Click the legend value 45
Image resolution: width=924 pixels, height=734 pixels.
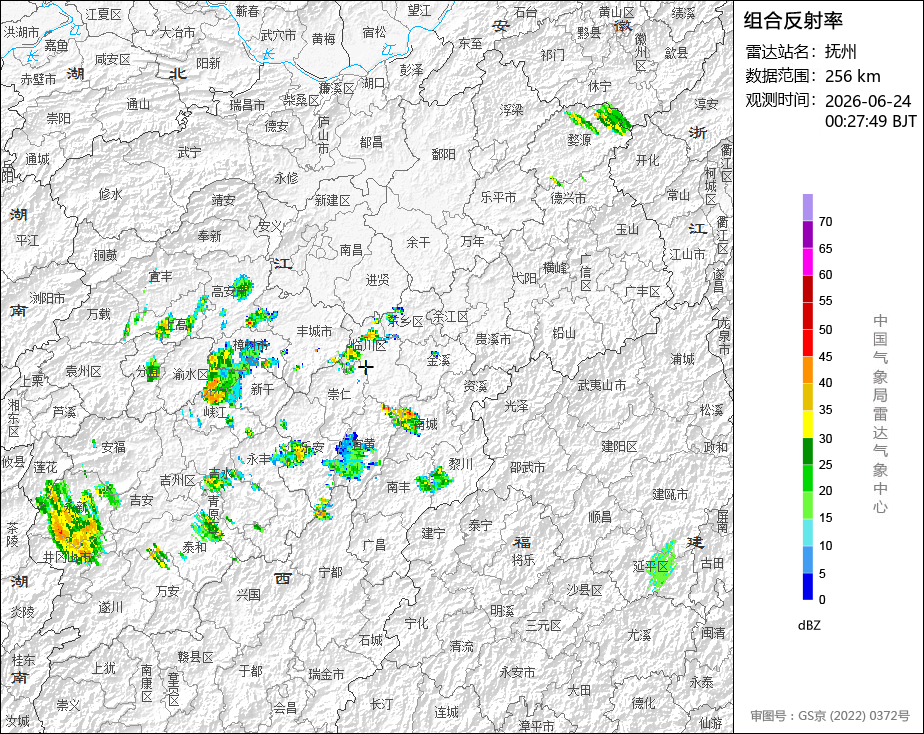[825, 357]
